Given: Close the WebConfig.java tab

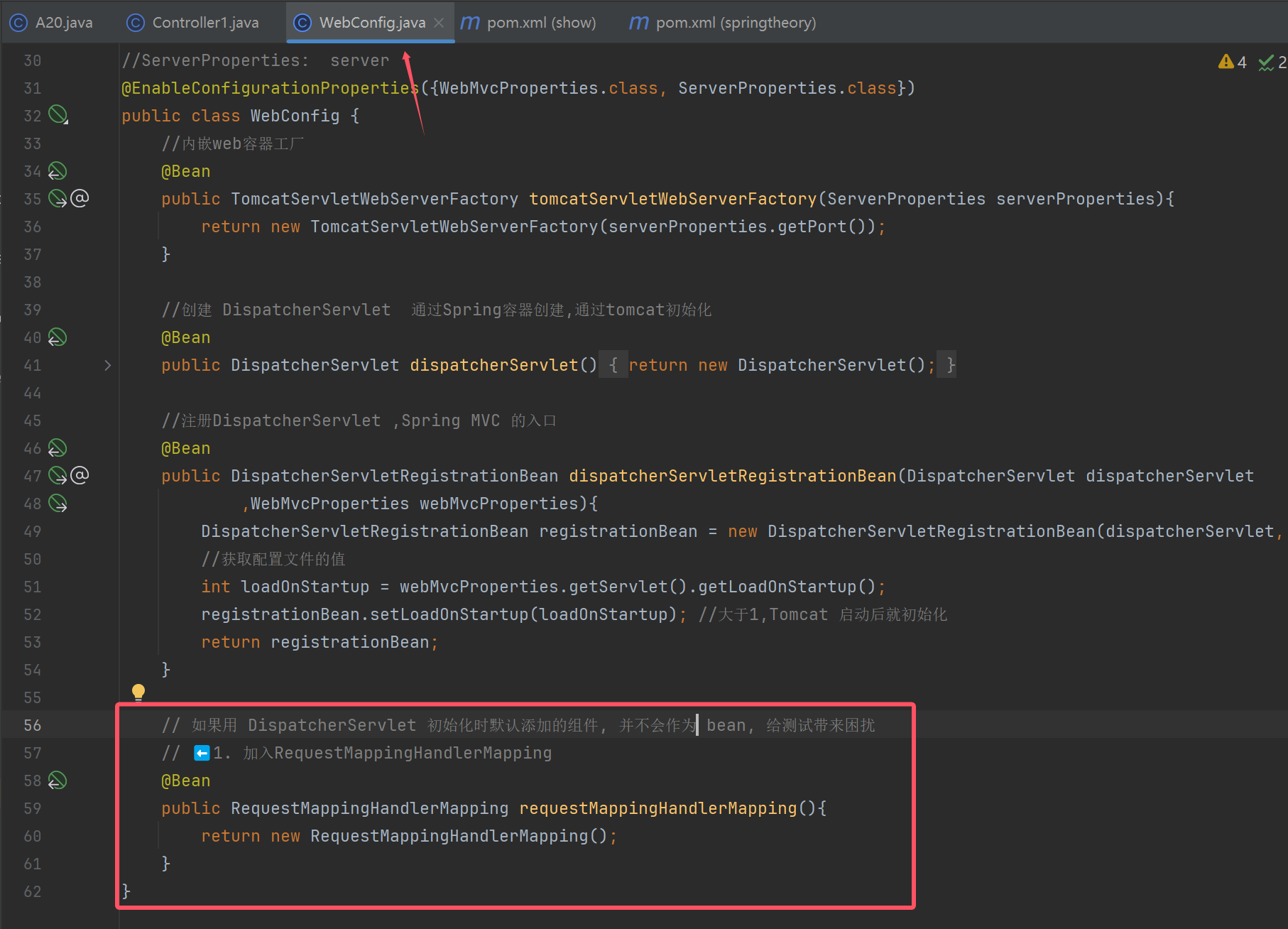Looking at the screenshot, I should 439,23.
